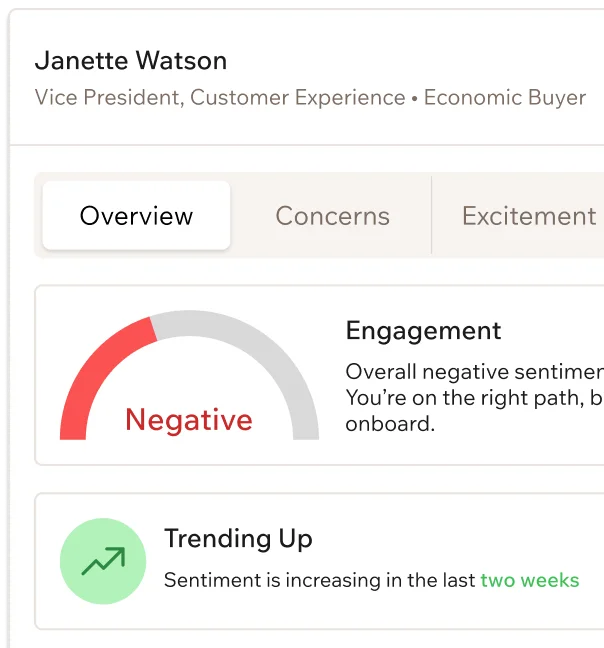Screen dimensions: 604x648
Task: Click the Janette Watson contact name
Action: coord(131,61)
